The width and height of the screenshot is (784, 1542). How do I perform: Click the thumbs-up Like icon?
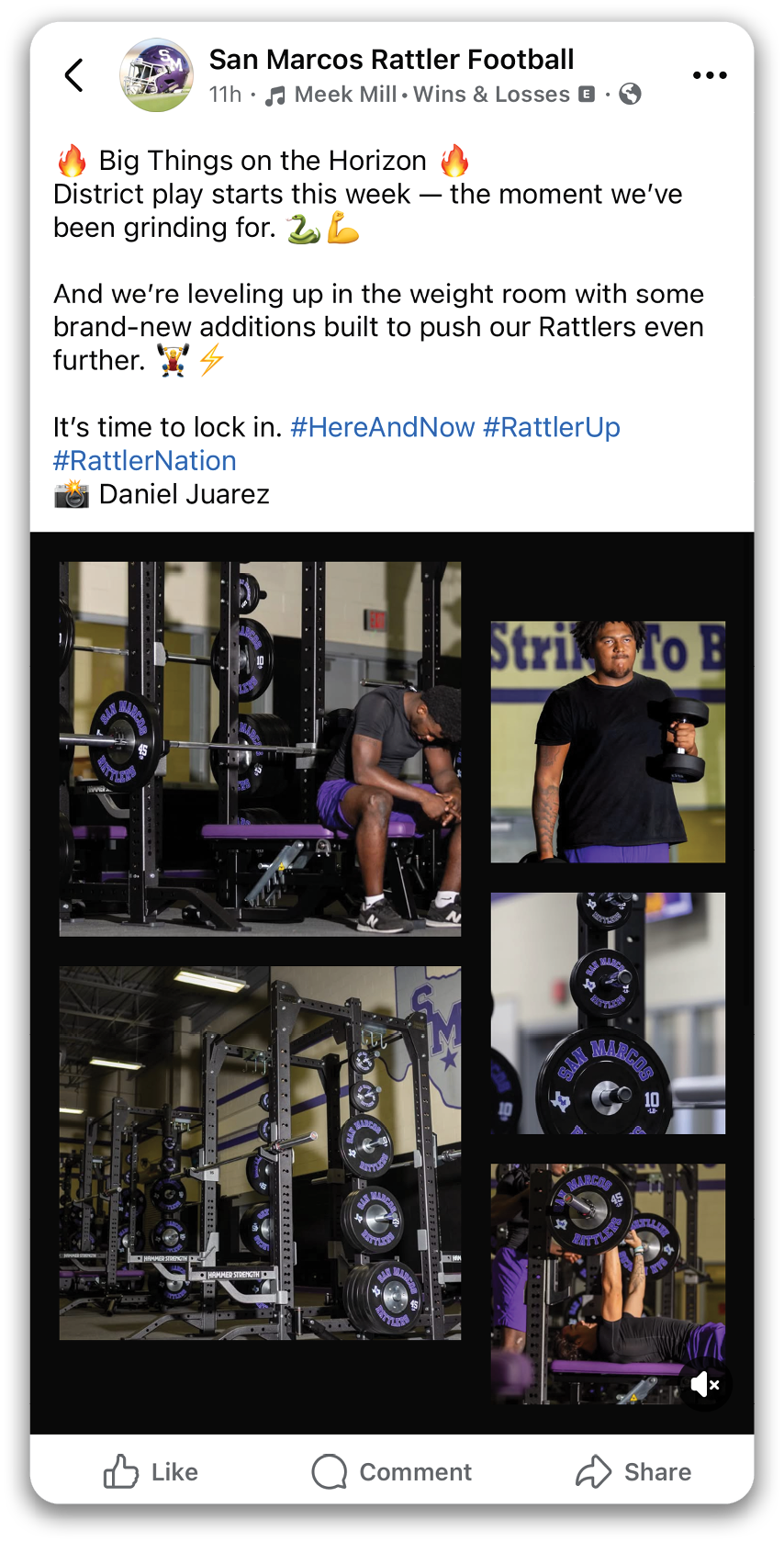(x=121, y=1471)
